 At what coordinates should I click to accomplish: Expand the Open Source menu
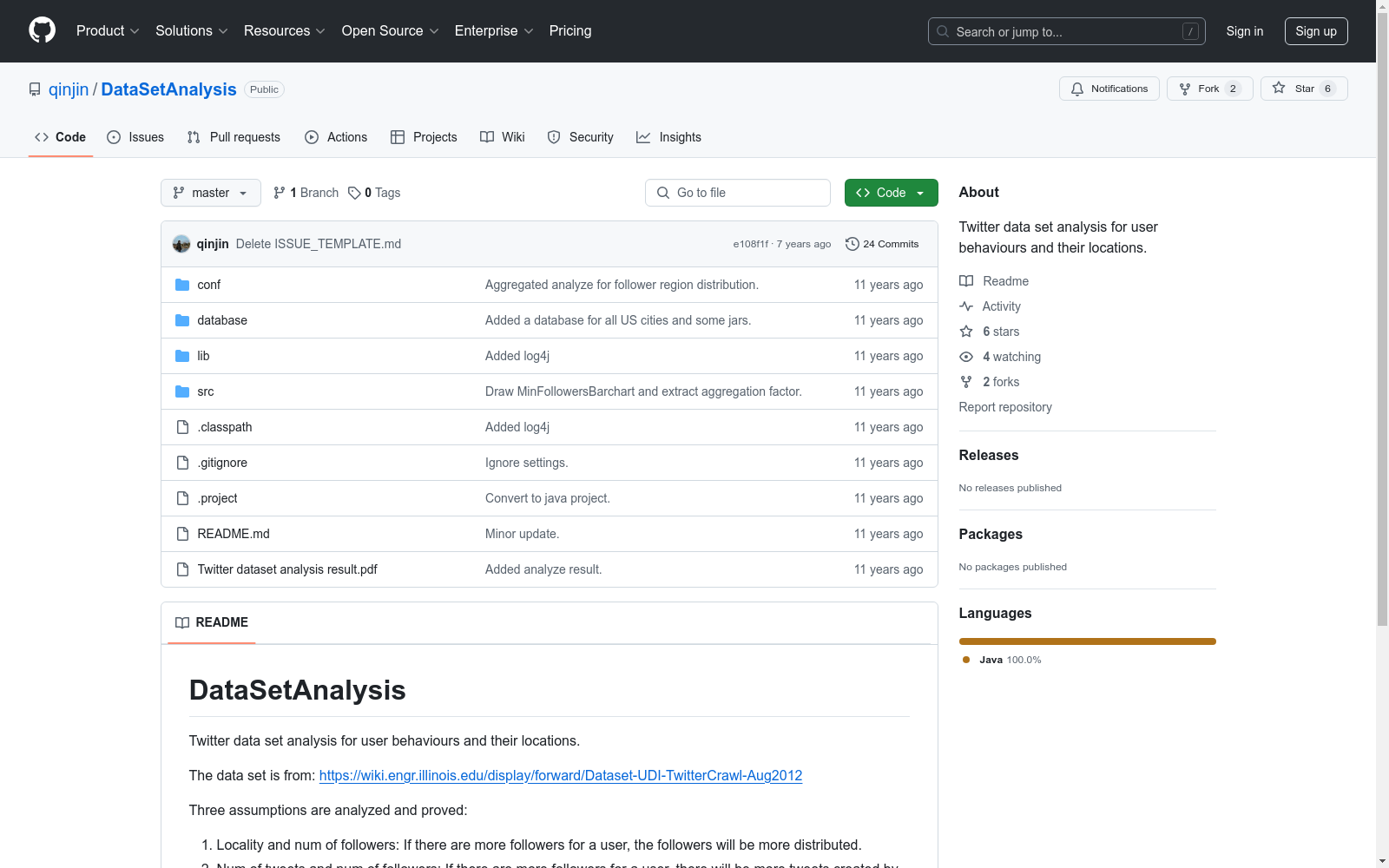391,31
